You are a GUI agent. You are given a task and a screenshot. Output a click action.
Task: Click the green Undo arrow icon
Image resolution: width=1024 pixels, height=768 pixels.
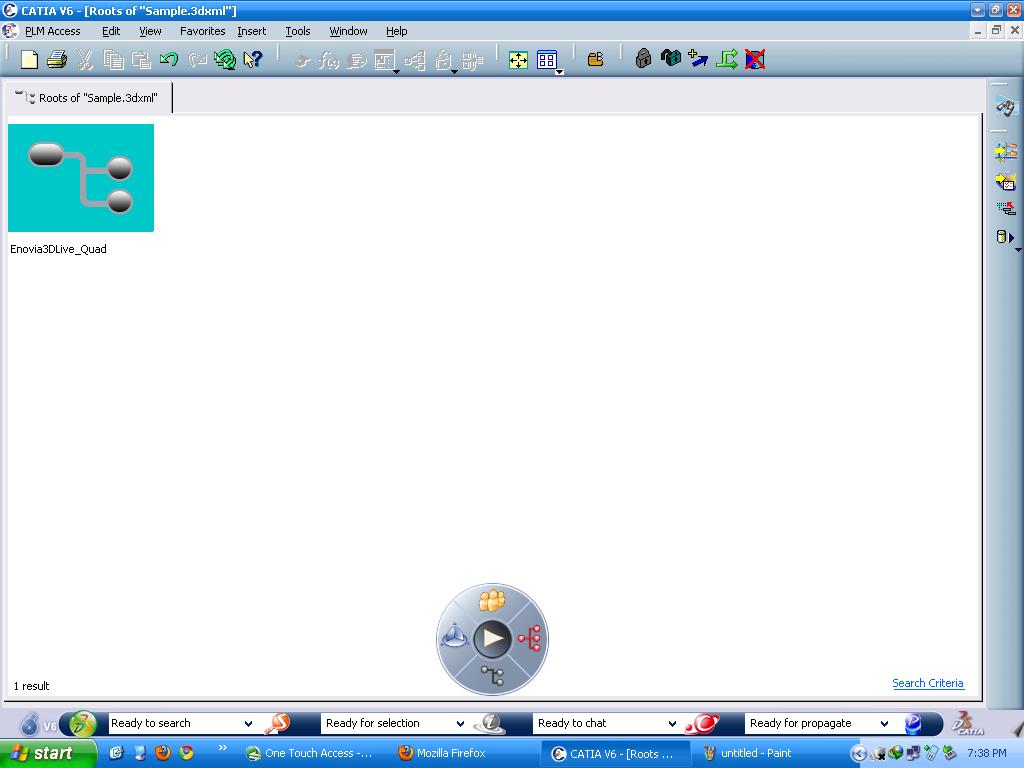click(x=168, y=59)
